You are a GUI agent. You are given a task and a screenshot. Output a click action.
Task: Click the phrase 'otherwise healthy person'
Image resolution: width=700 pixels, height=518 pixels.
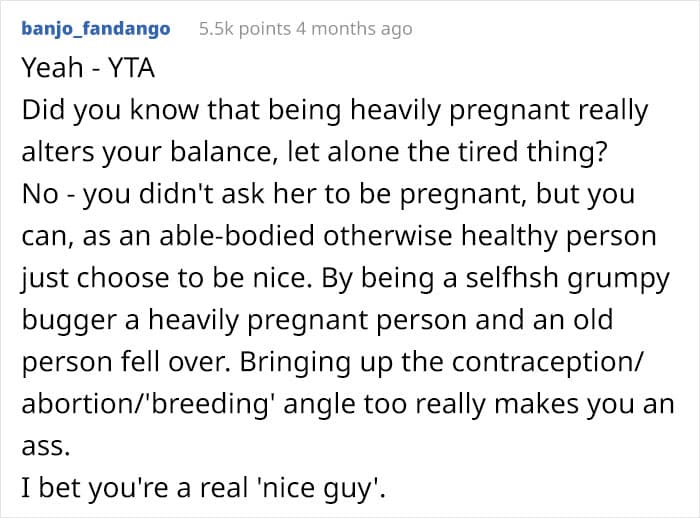click(x=490, y=236)
